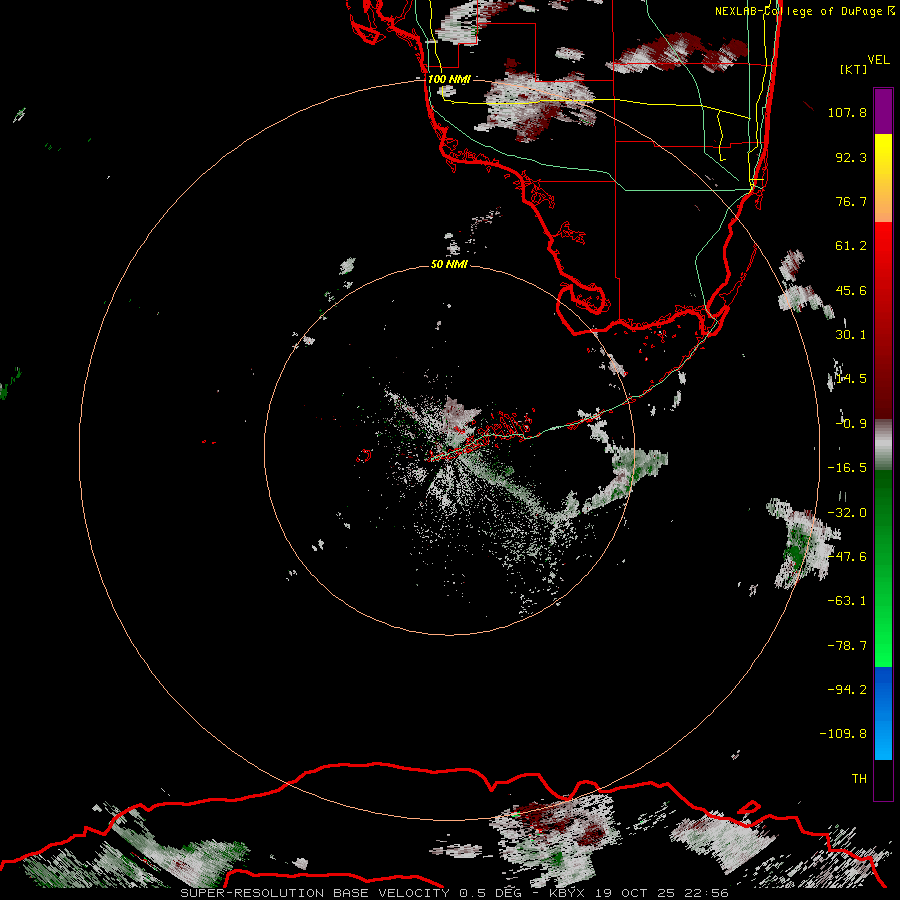Select the 45.6 legend value
This screenshot has height=900, width=900.
(x=851, y=290)
